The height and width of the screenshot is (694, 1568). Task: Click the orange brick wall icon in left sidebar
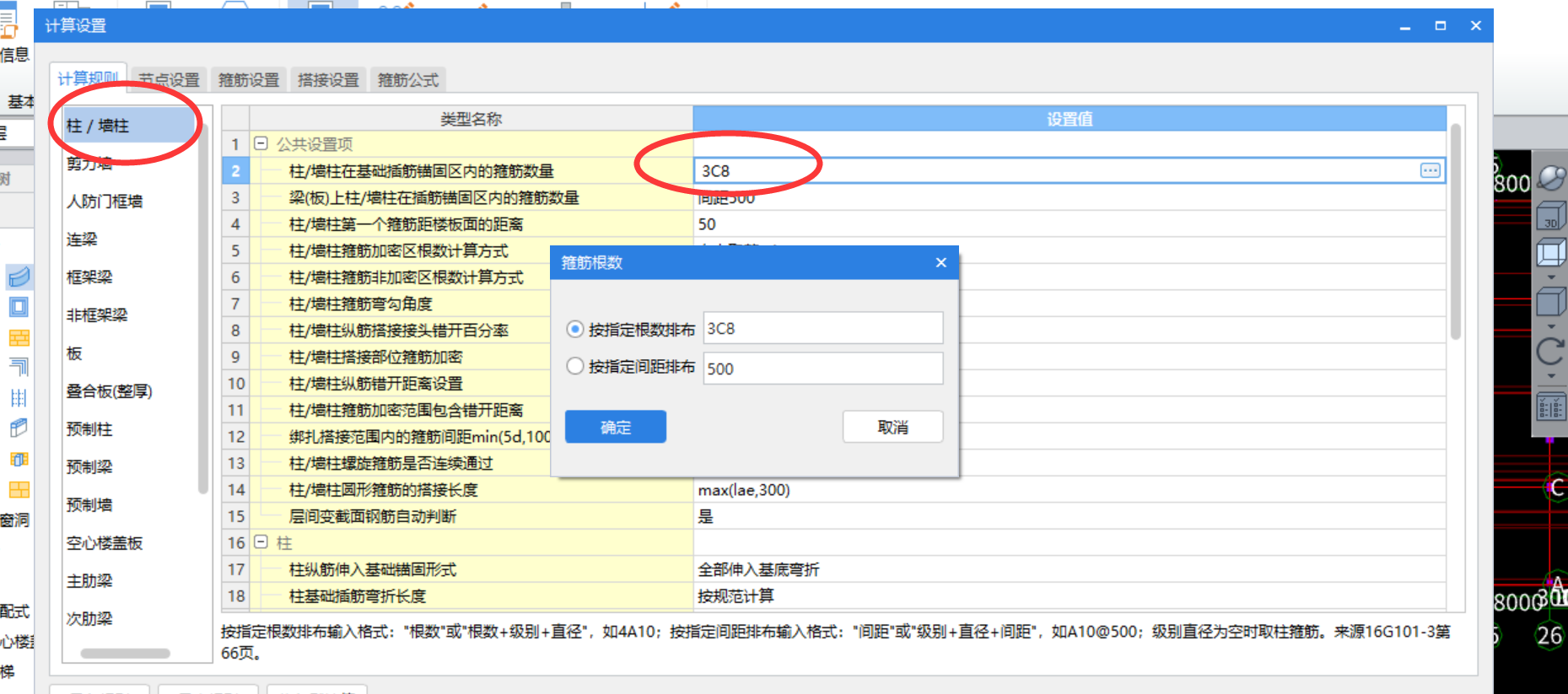coord(19,337)
